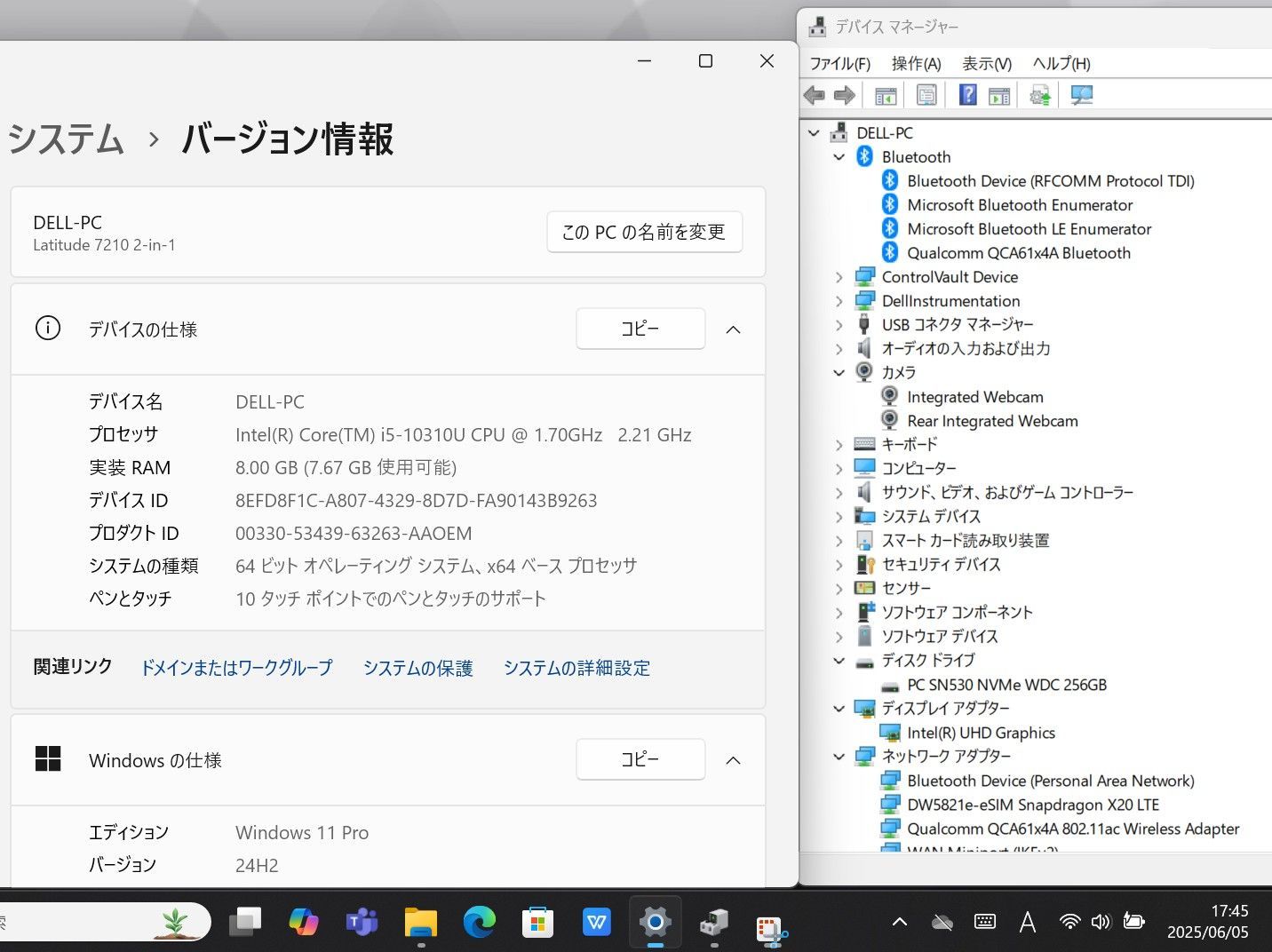Collapse the Bluetooth node in Device Manager
The image size is (1272, 952).
[x=839, y=157]
